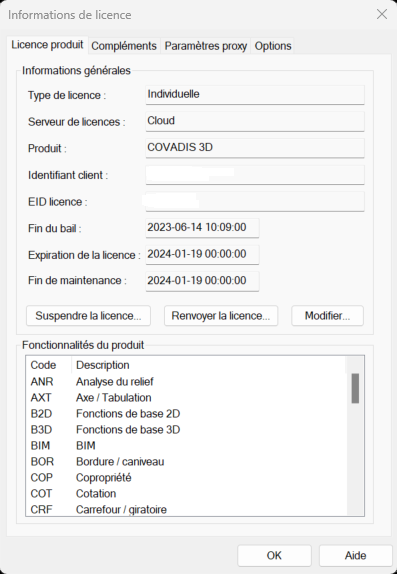The height and width of the screenshot is (574, 397).
Task: Click the Expiration de la licence field
Action: 202,254
